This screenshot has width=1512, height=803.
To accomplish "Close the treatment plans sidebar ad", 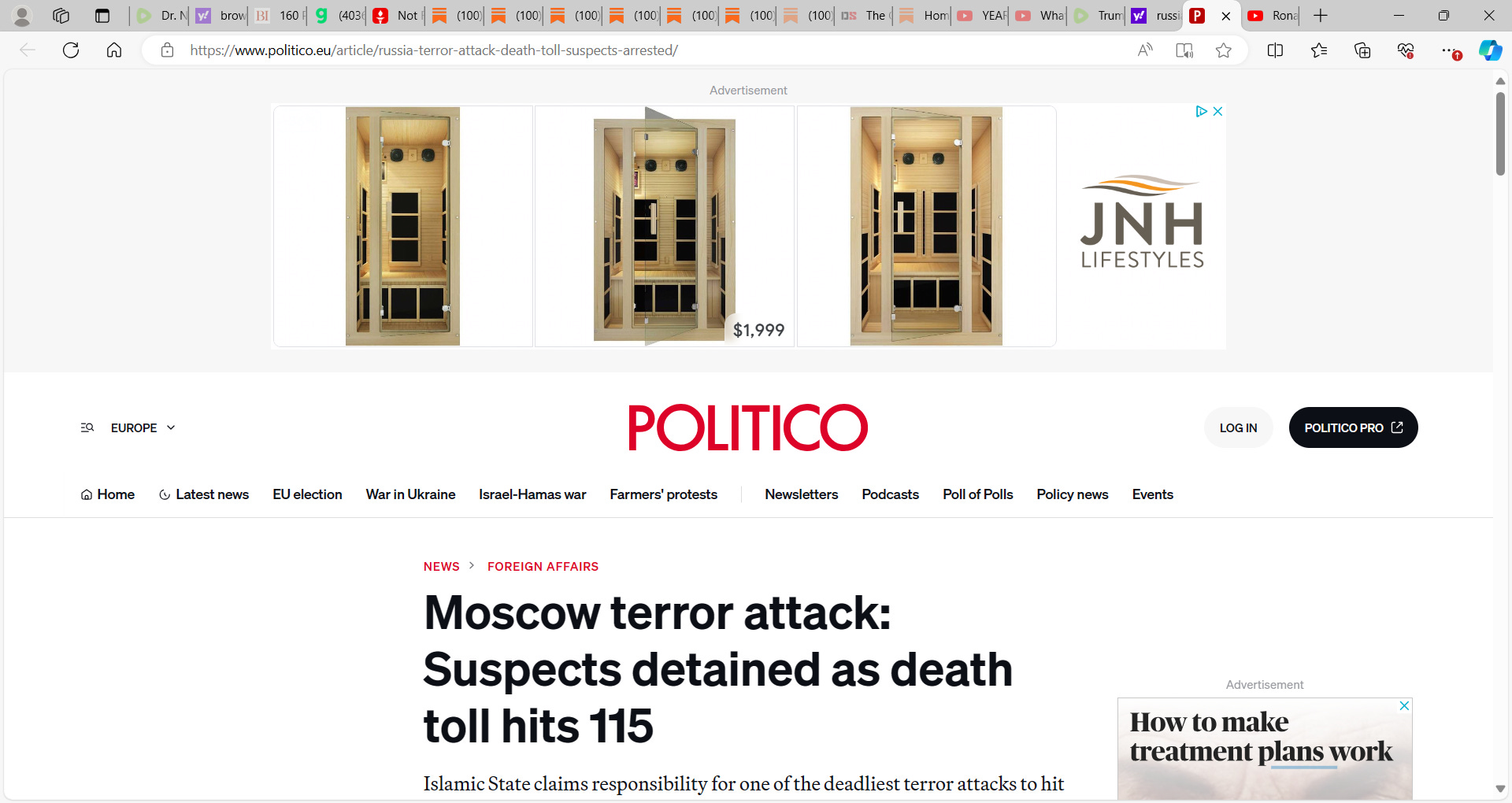I will point(1404,705).
